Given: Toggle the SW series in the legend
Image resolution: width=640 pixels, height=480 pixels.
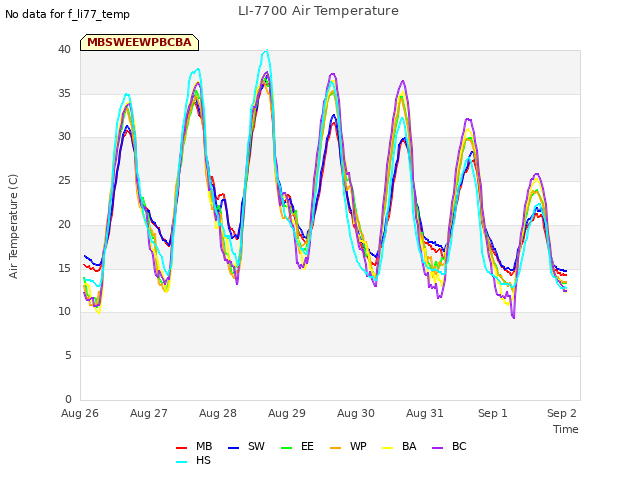Looking at the screenshot, I should (247, 447).
